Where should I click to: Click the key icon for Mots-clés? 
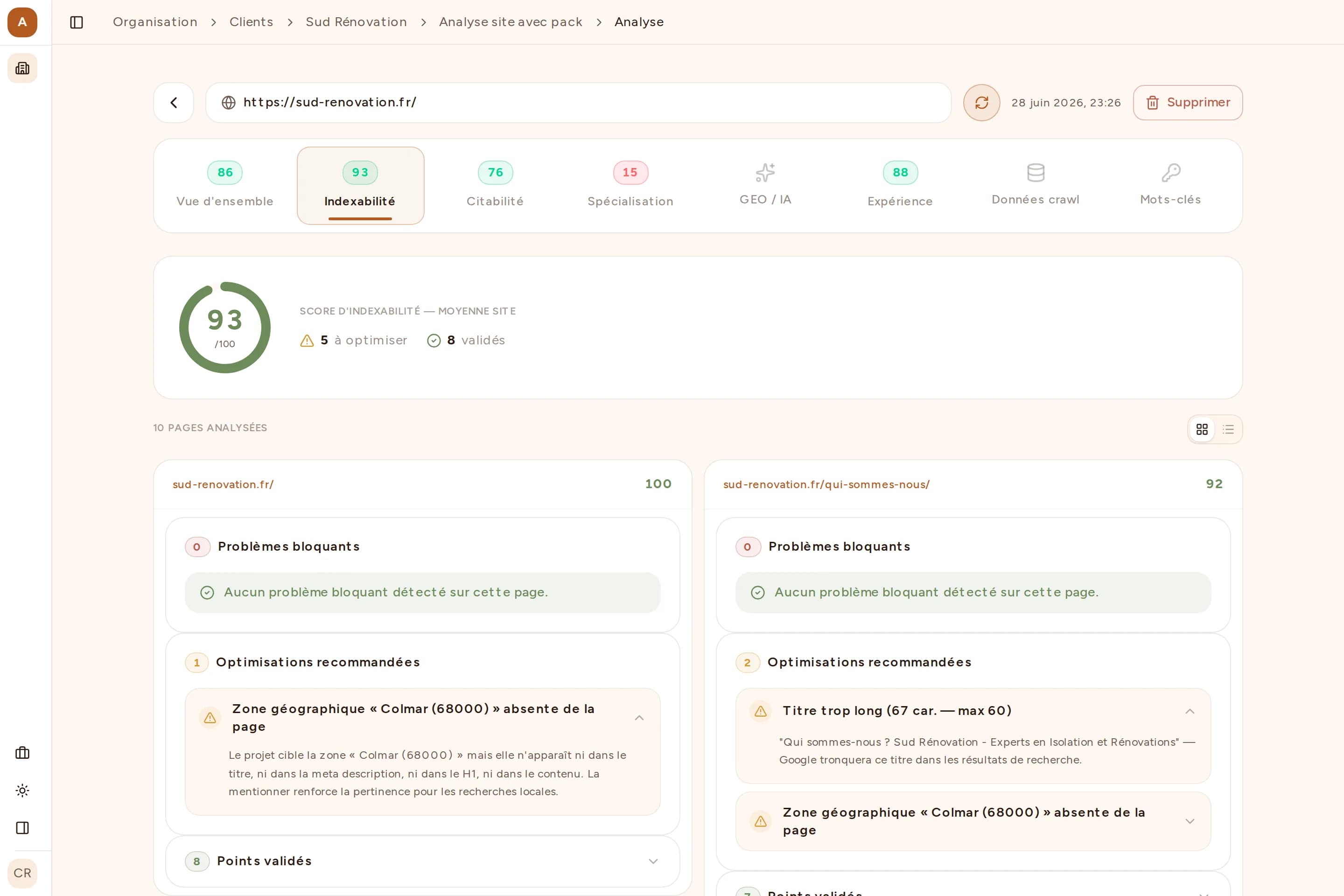pos(1171,172)
